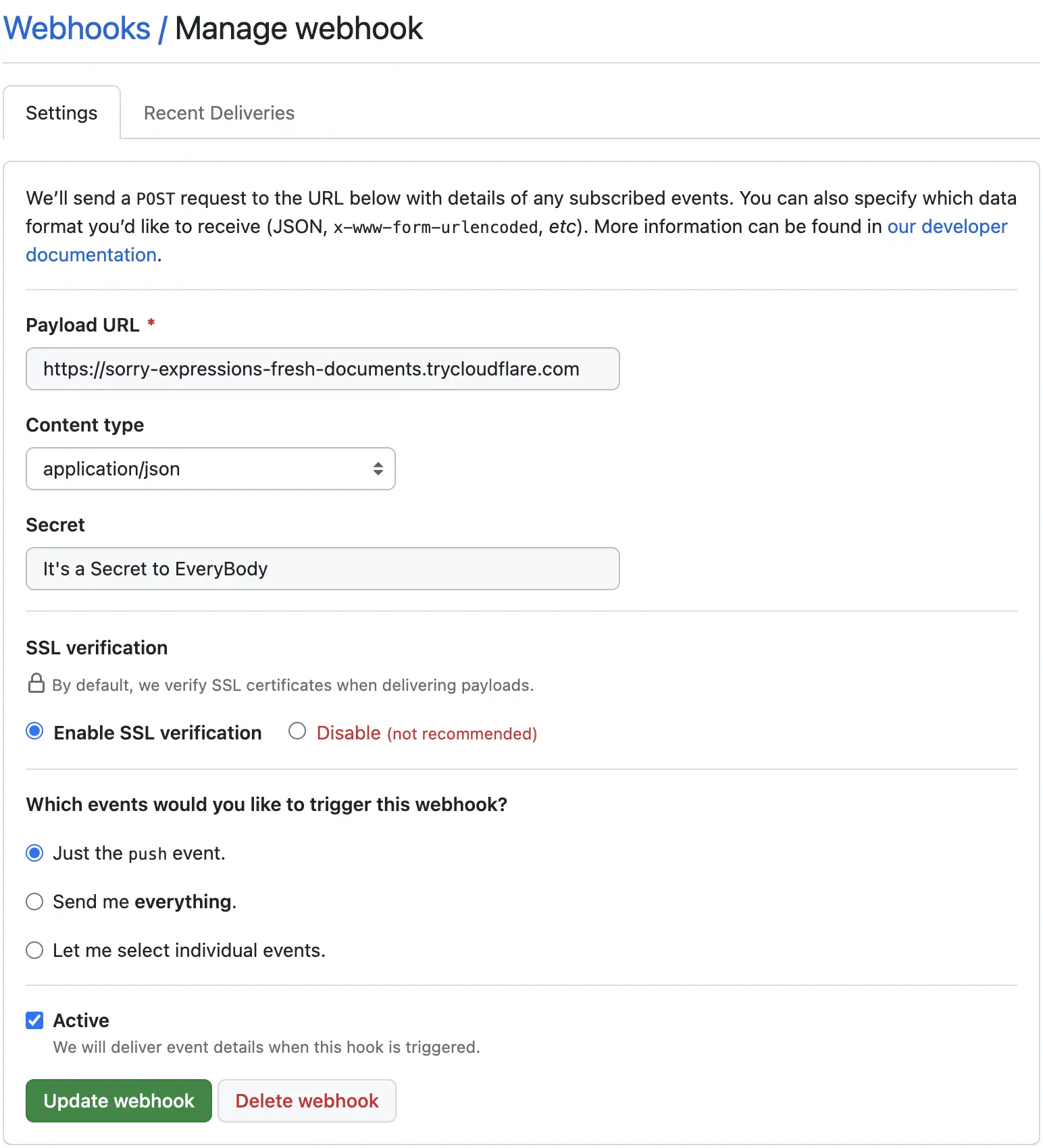Click the Enable SSL verification label
This screenshot has width=1043, height=1148.
157,733
